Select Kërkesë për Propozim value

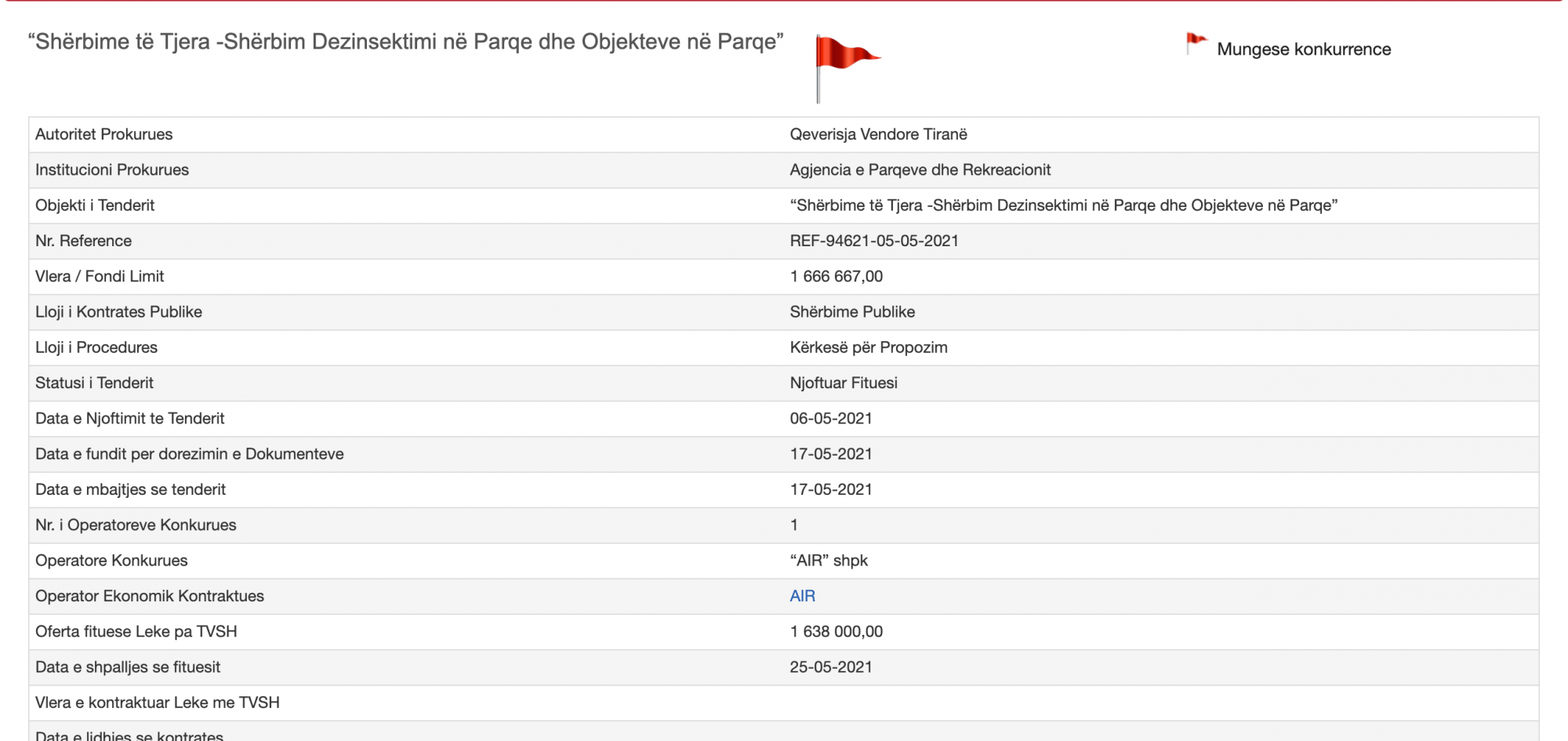tap(869, 347)
